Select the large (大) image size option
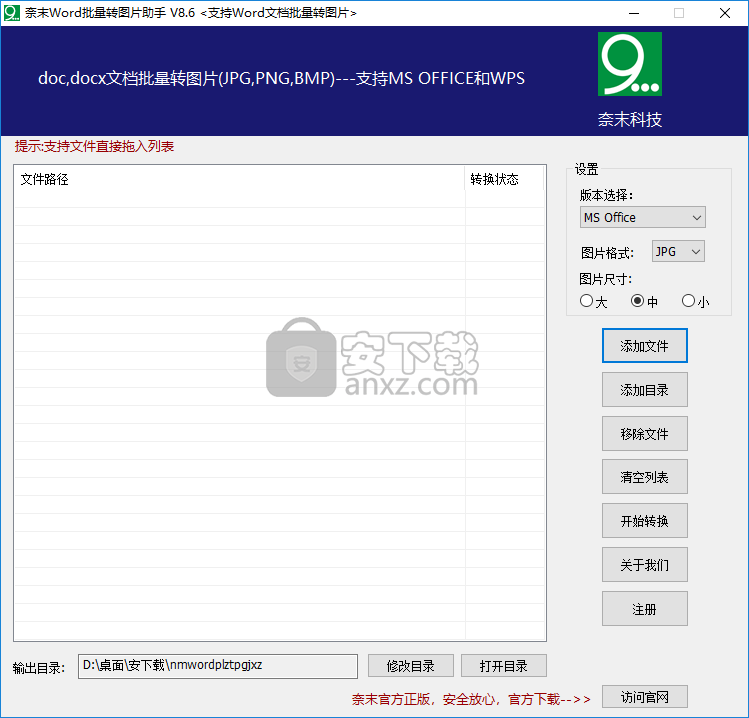This screenshot has width=749, height=718. pyautogui.click(x=593, y=301)
